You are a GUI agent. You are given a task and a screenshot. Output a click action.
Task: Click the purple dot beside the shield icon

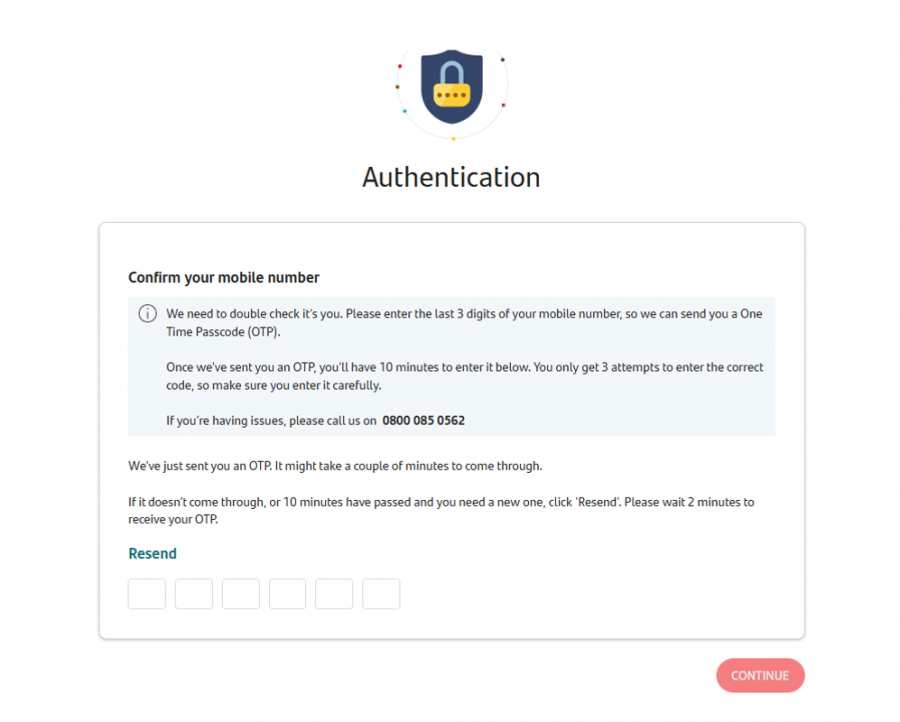503,105
